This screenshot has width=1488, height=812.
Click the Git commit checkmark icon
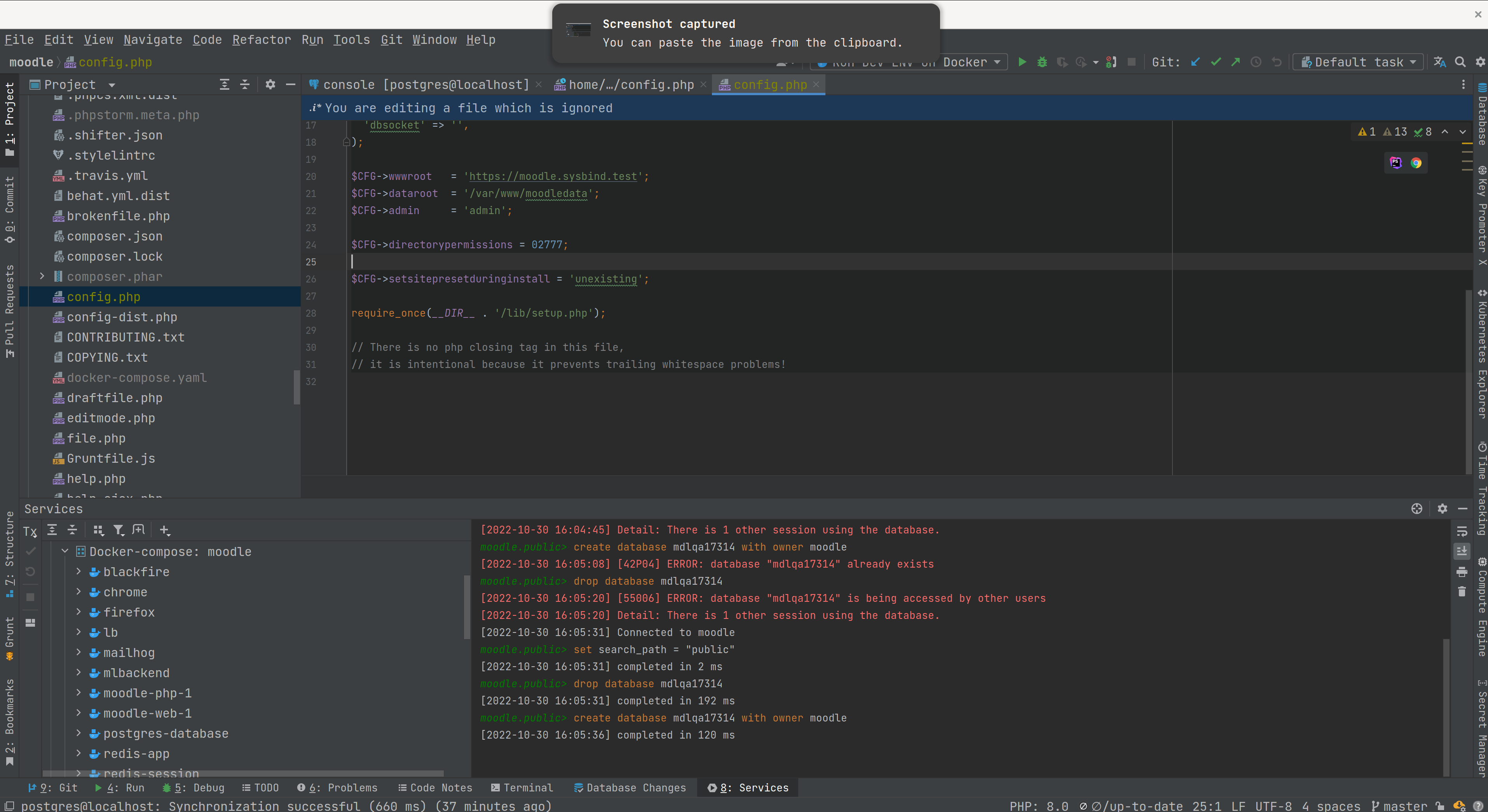tap(1215, 62)
